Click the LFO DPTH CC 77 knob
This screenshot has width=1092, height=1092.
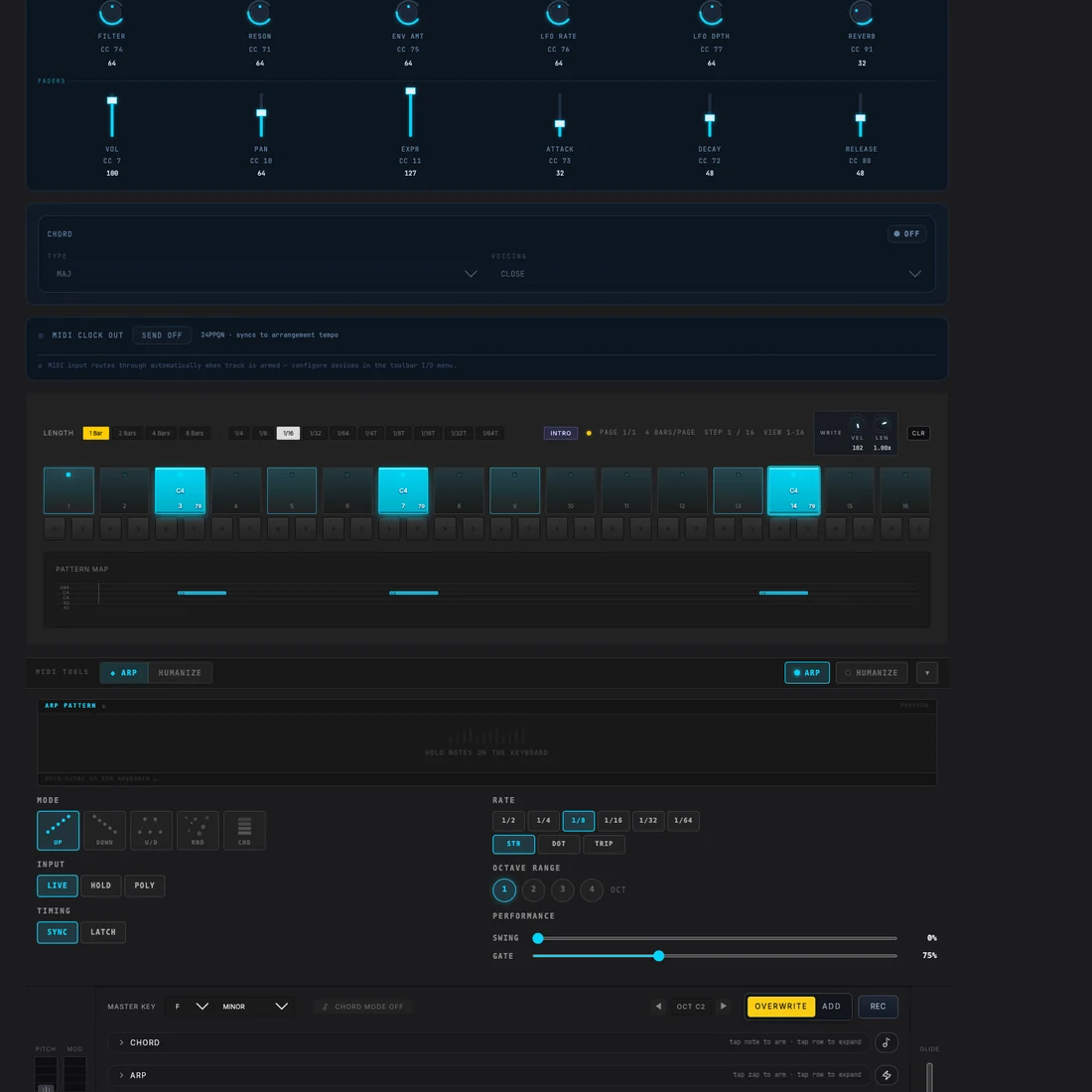coord(711,13)
